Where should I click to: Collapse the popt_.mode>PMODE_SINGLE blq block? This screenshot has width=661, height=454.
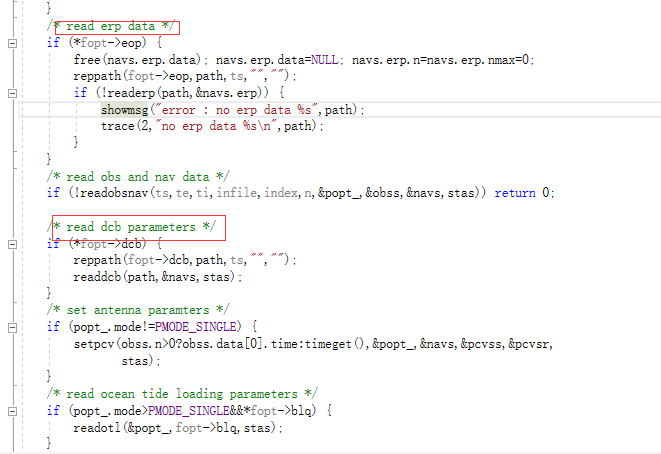[13, 411]
